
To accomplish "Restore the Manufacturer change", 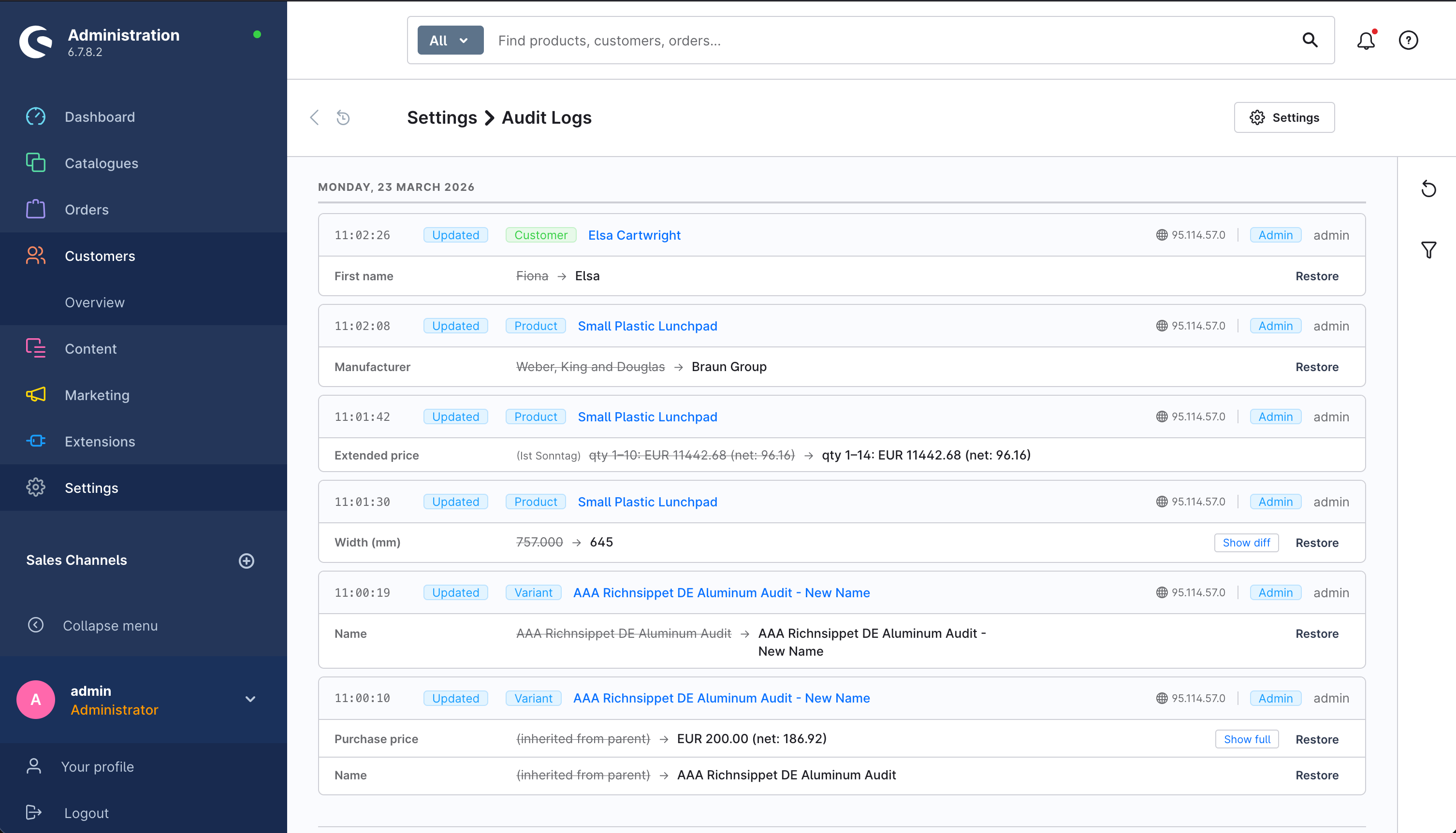I will (1317, 367).
